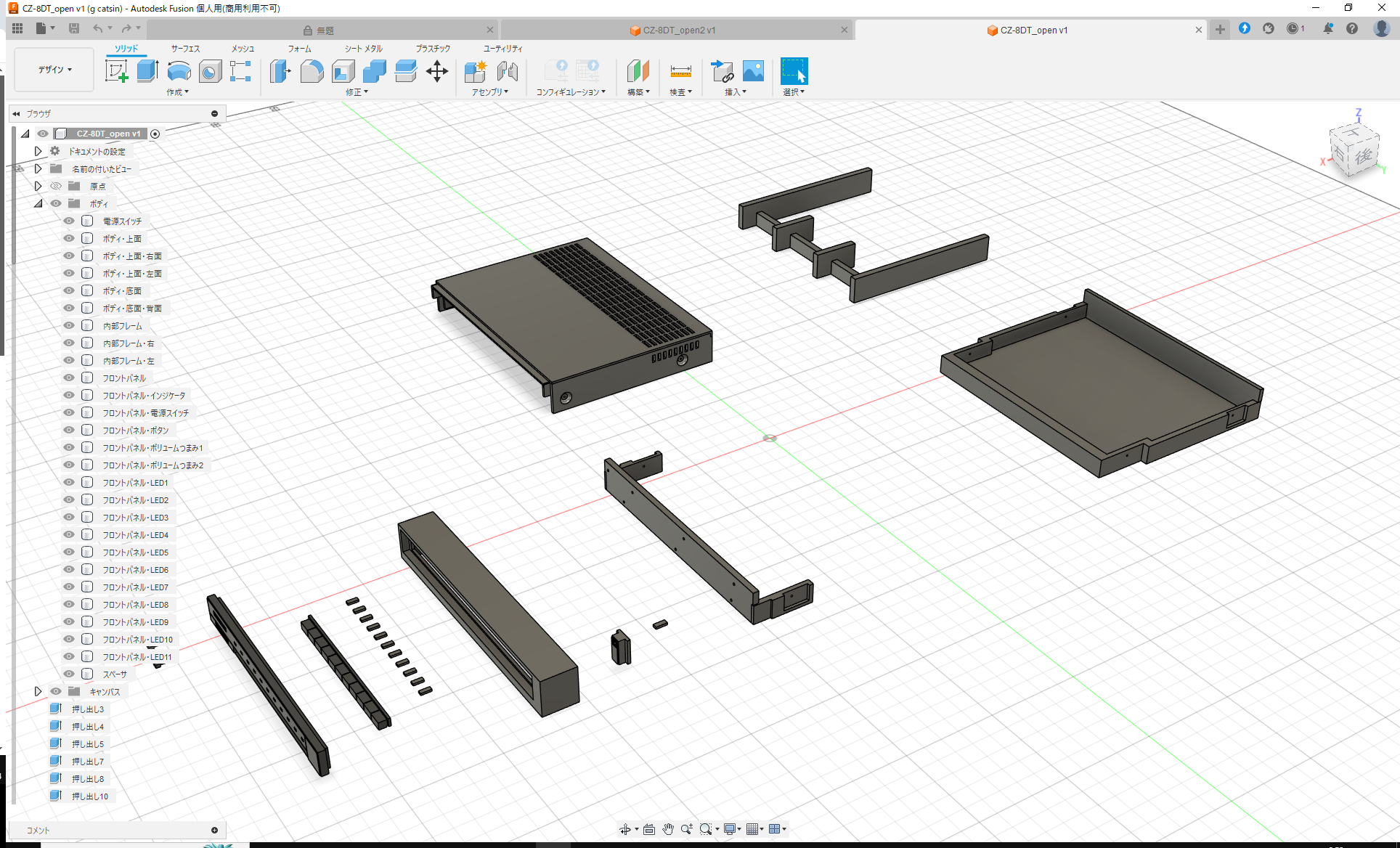This screenshot has height=848, width=1400.
Task: Click the Orbit tool in navigation bar
Action: pyautogui.click(x=626, y=828)
